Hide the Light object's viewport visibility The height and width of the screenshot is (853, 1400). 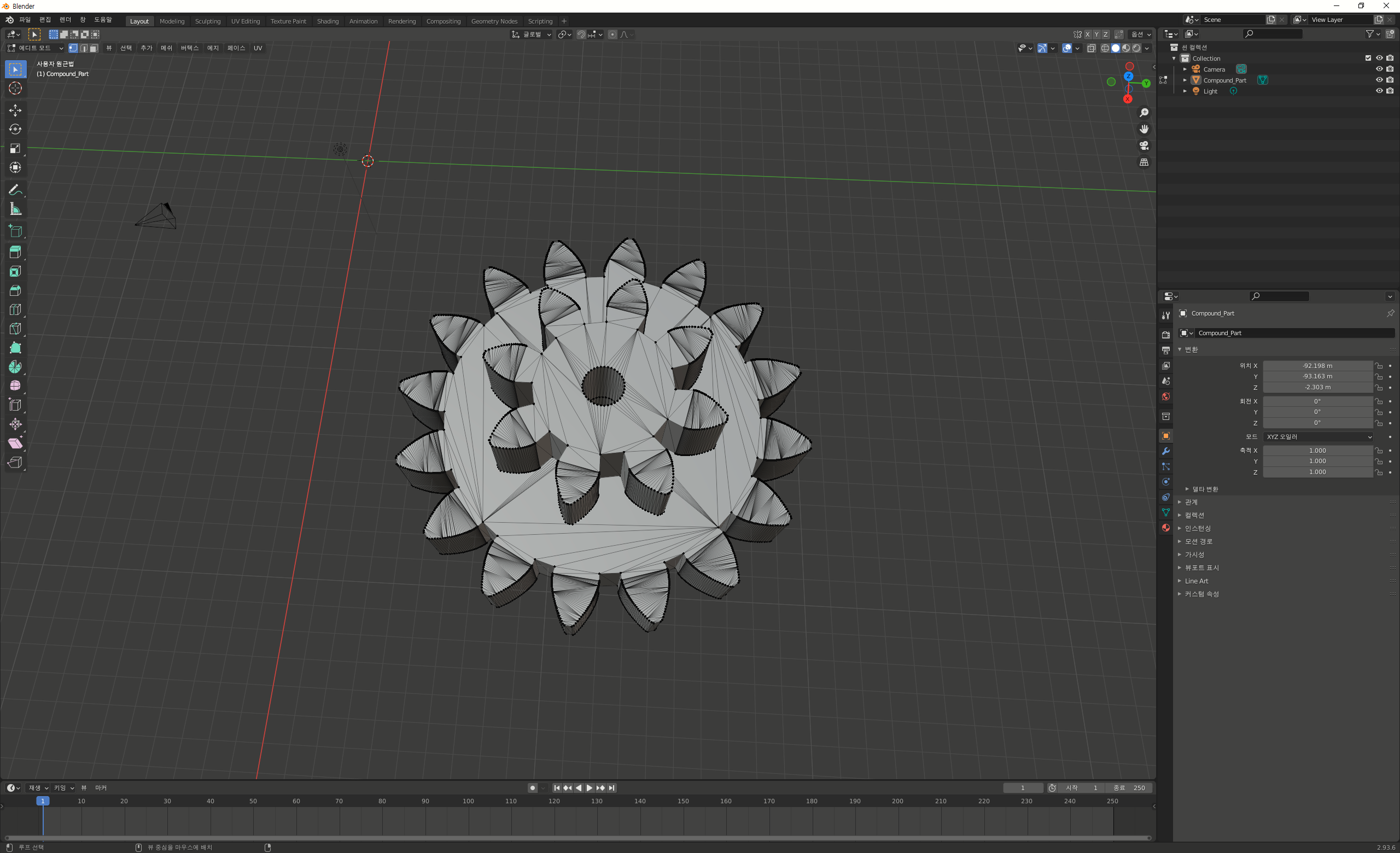[x=1379, y=91]
